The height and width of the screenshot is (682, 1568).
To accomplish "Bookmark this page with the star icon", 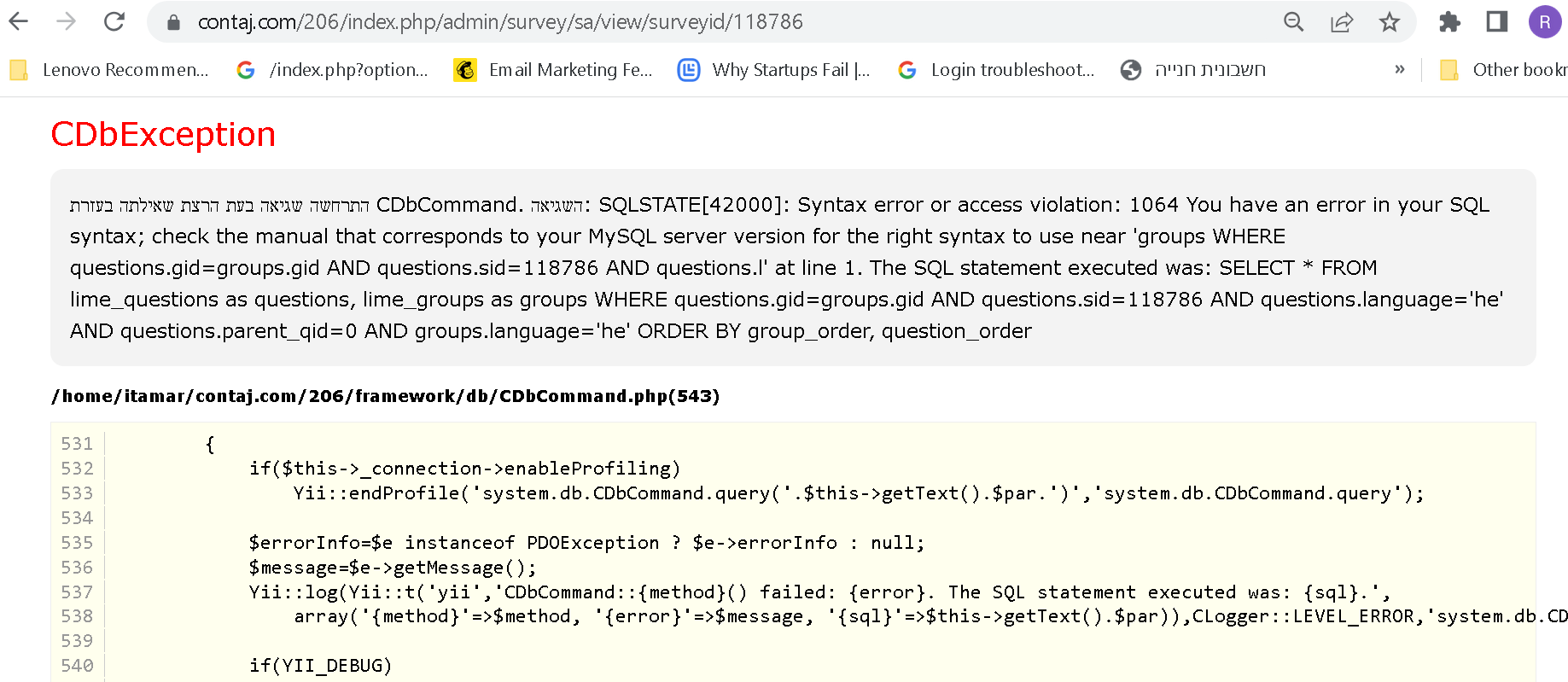I will point(1389,22).
